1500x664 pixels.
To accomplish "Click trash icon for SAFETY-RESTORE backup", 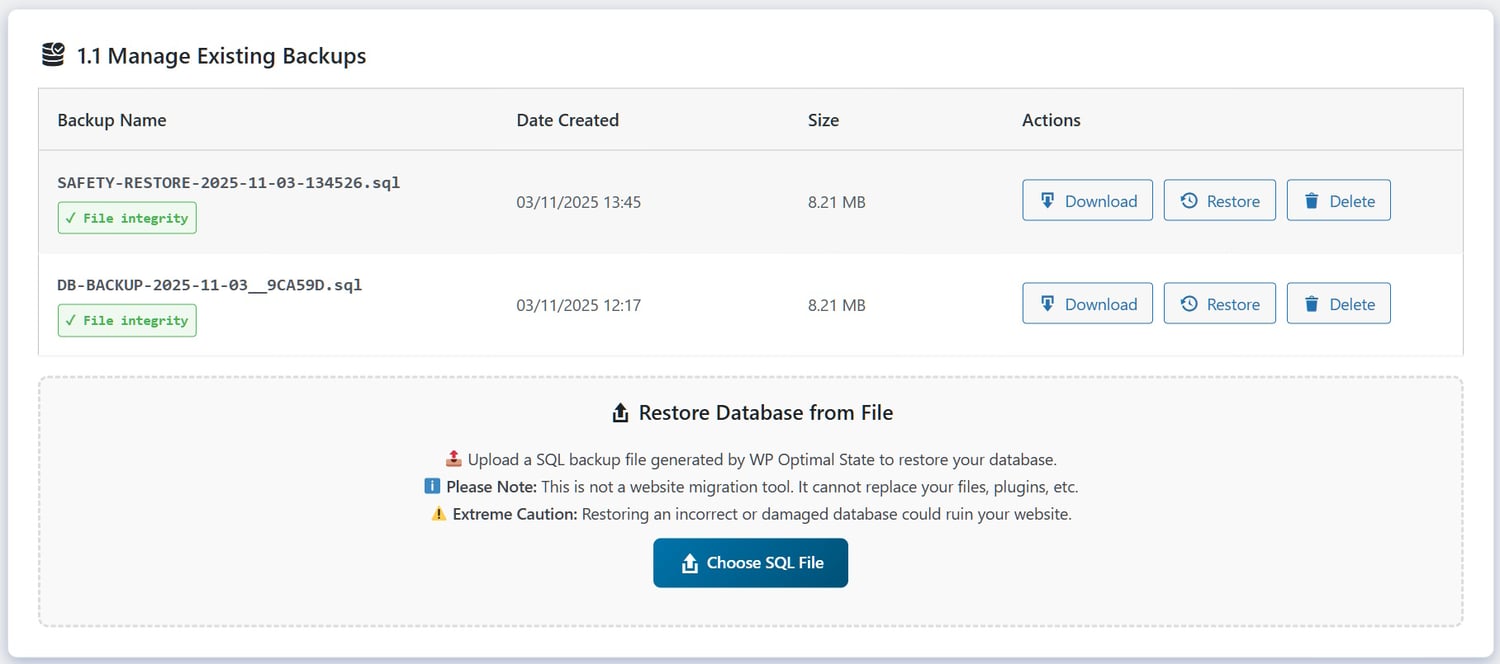I will [x=1311, y=201].
